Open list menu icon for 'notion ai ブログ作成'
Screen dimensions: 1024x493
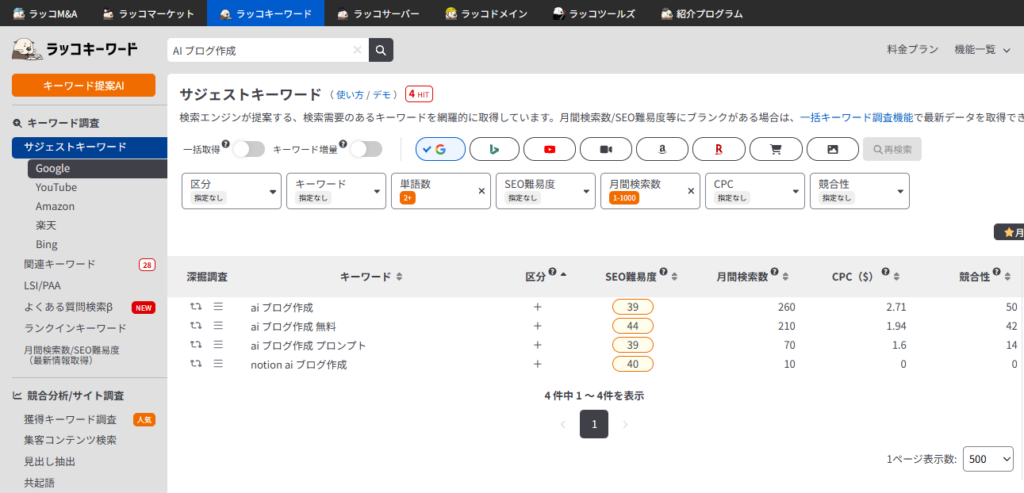tap(218, 364)
